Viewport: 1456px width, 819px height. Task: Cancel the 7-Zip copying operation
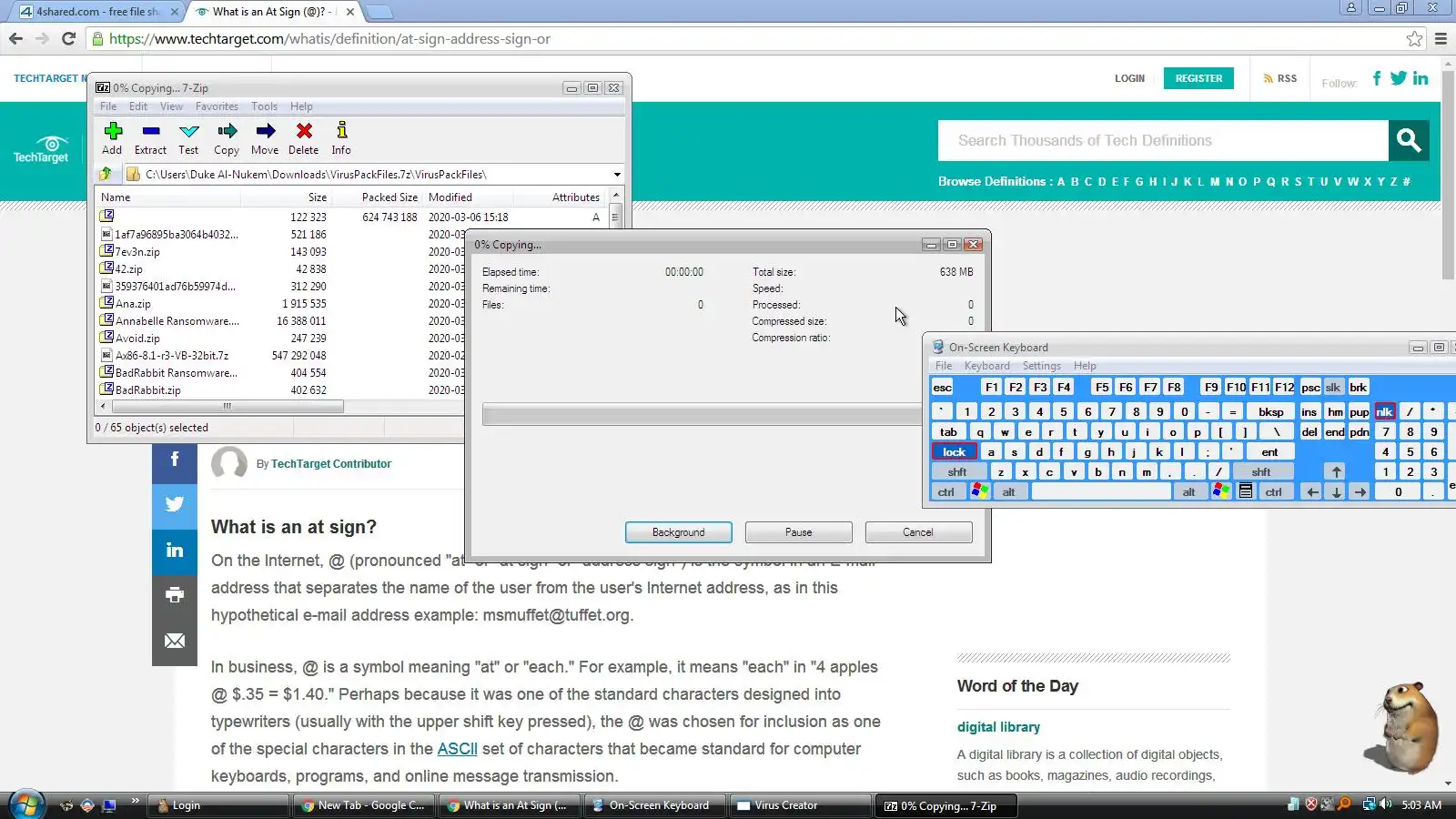click(918, 532)
